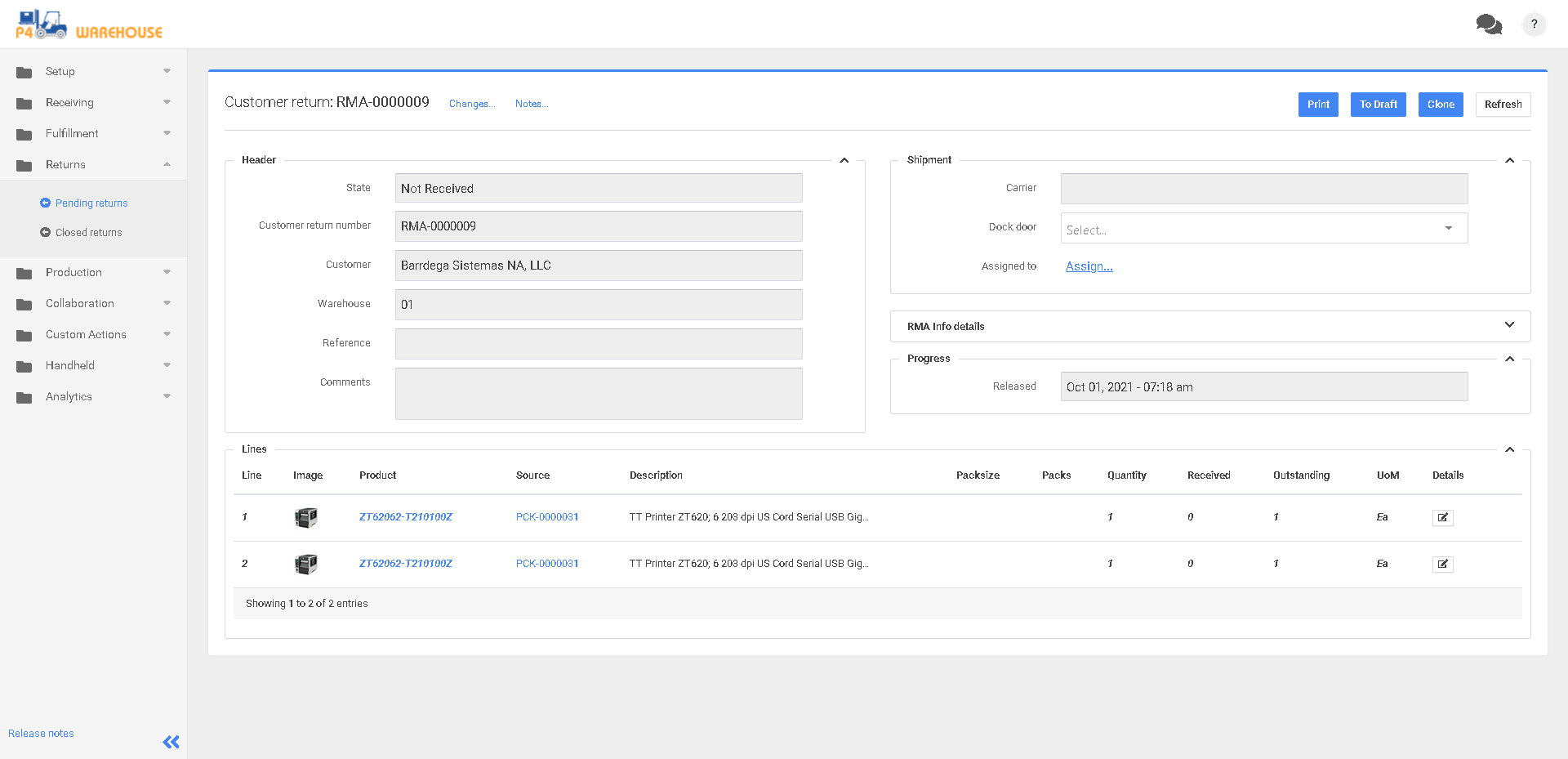Image resolution: width=1568 pixels, height=759 pixels.
Task: Open Closed returns menu item
Action: [88, 233]
